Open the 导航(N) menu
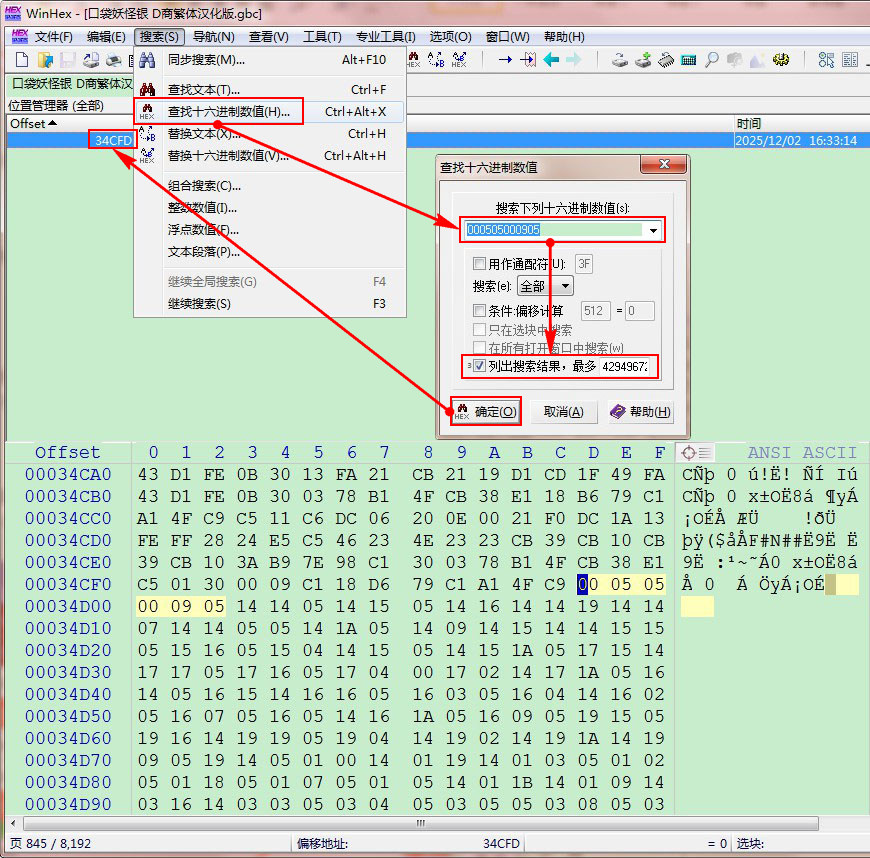This screenshot has width=870, height=858. click(214, 37)
